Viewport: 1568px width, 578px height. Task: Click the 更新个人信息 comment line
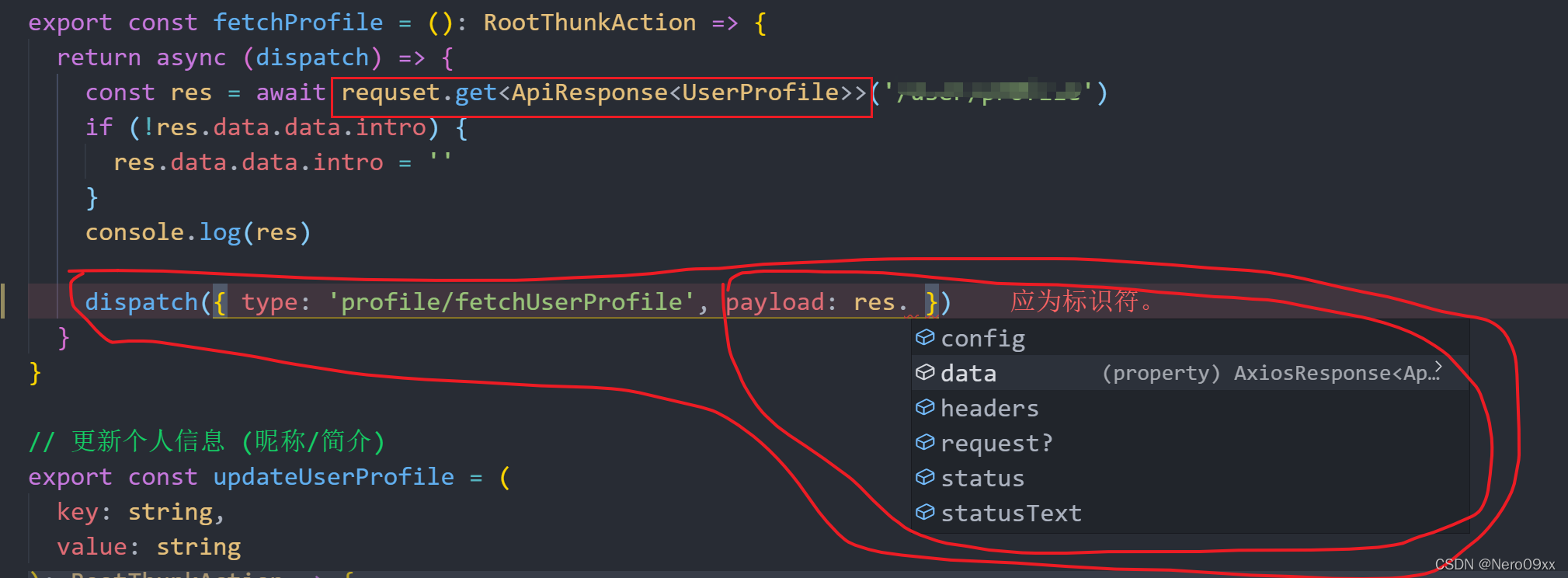207,441
